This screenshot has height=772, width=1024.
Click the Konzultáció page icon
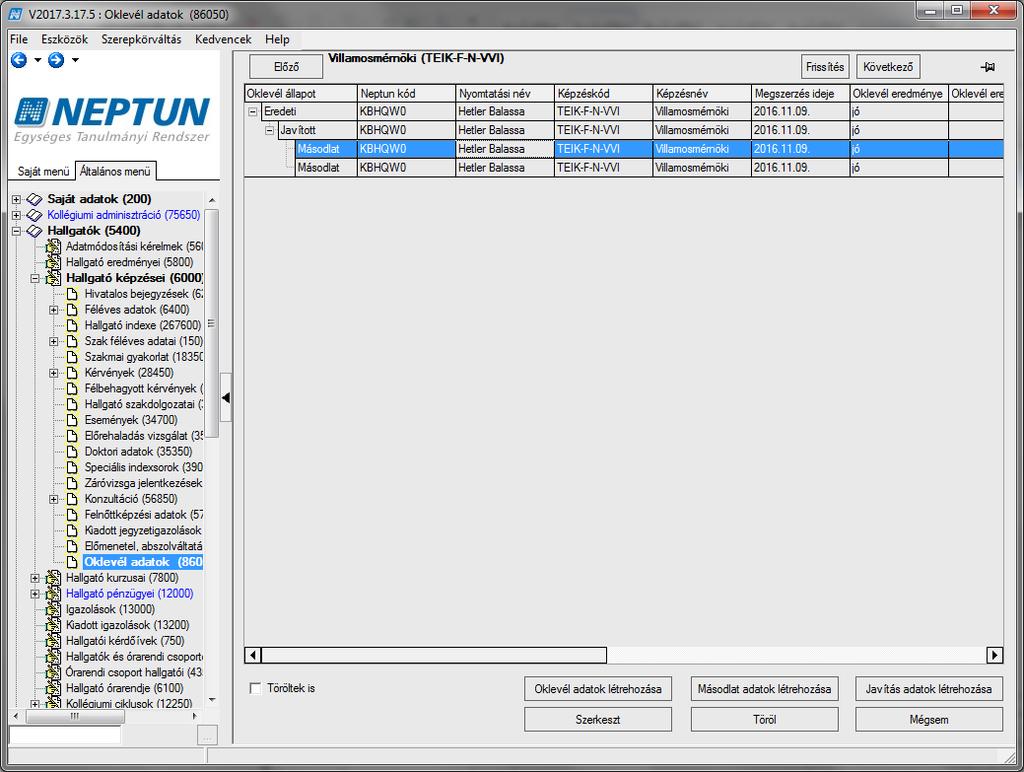point(72,499)
